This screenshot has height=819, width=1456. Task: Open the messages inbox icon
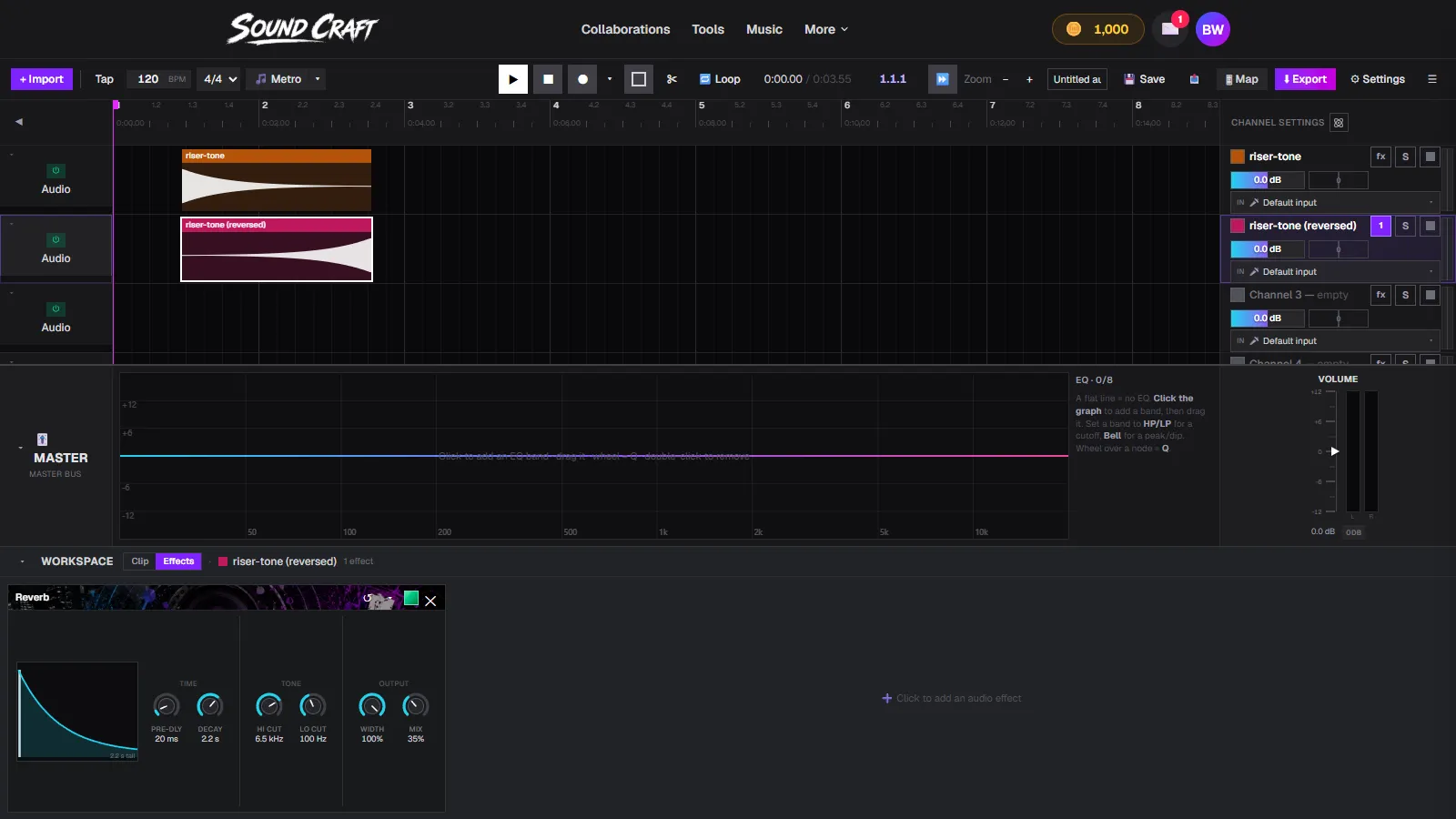1170,29
